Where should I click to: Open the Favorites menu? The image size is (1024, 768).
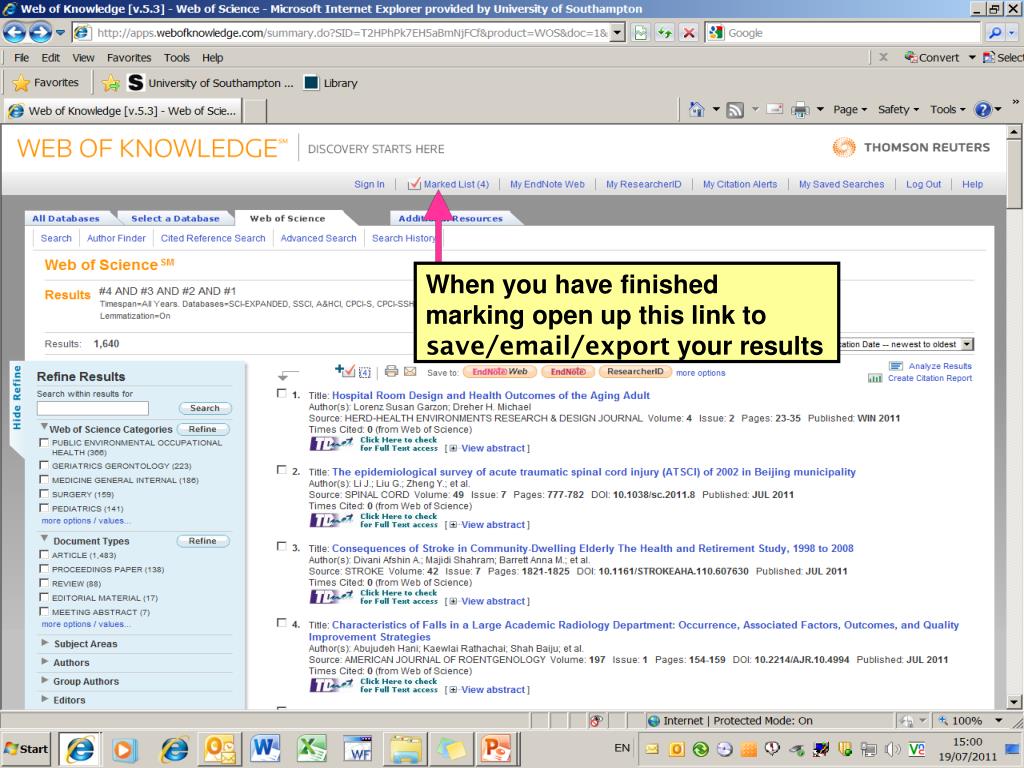click(129, 57)
